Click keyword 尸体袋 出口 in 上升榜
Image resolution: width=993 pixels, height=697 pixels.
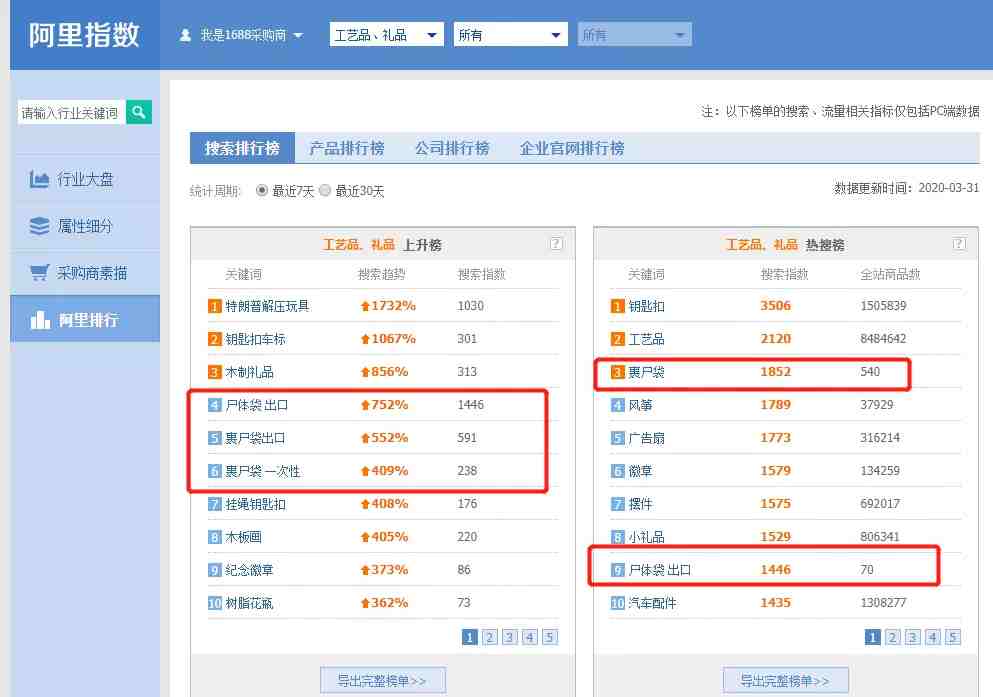tap(256, 405)
